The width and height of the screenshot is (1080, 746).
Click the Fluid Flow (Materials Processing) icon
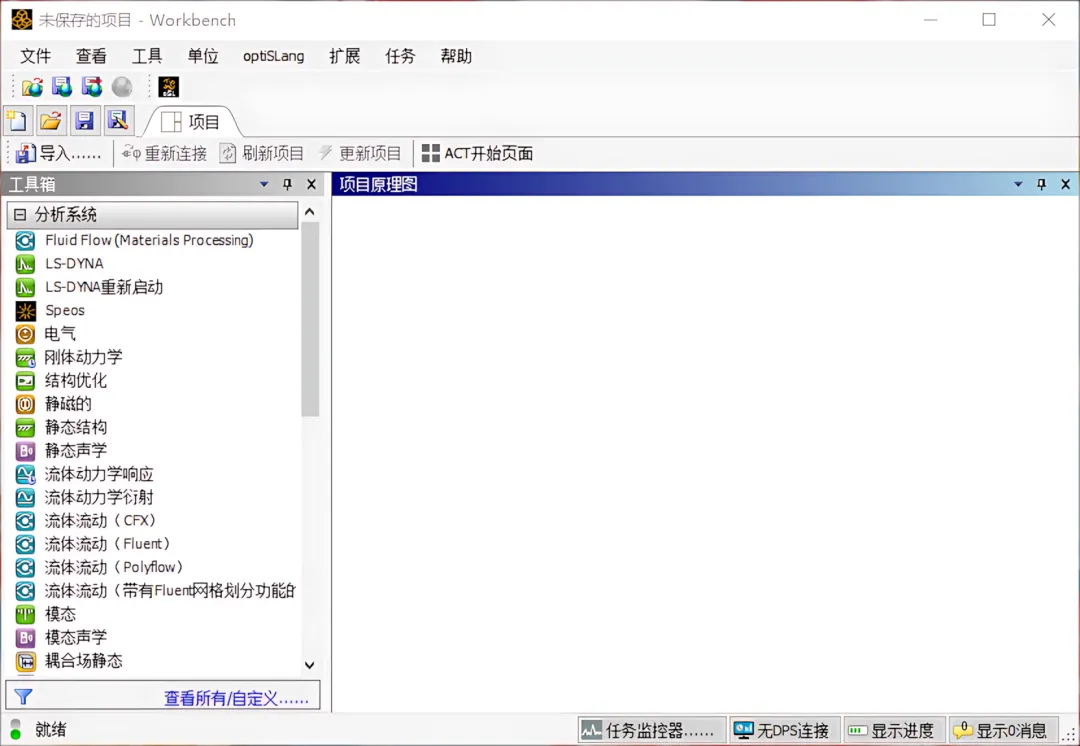pos(25,240)
